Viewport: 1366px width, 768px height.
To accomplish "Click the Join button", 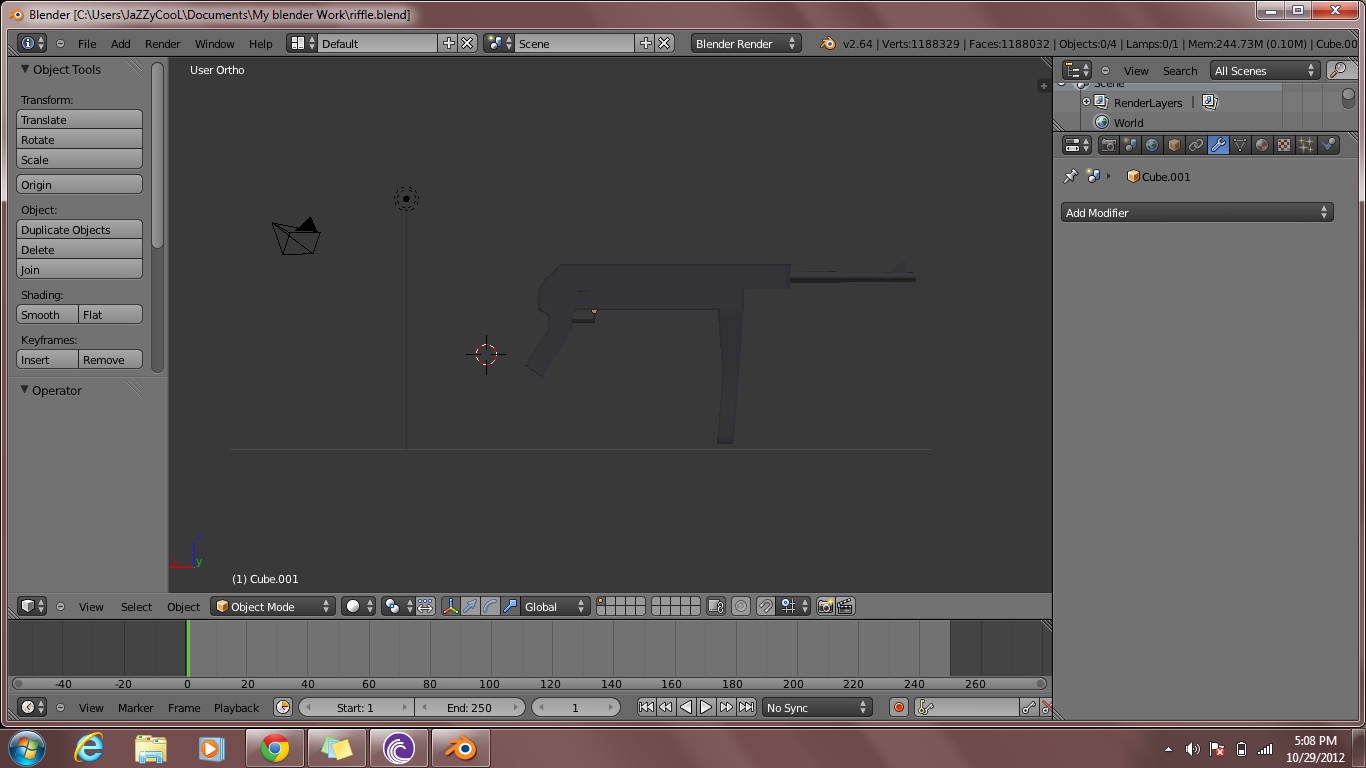I will pos(80,269).
